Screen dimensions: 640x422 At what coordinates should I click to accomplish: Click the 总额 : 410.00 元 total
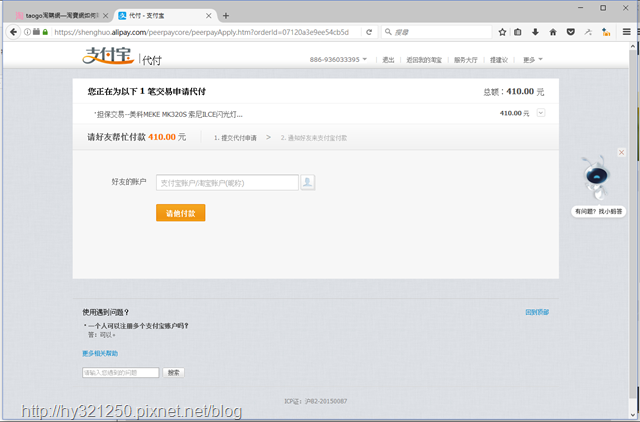coord(514,92)
